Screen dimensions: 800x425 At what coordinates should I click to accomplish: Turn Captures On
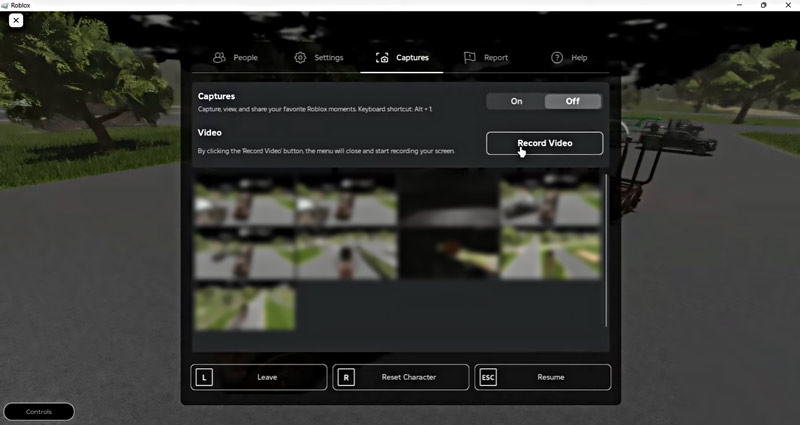[516, 101]
